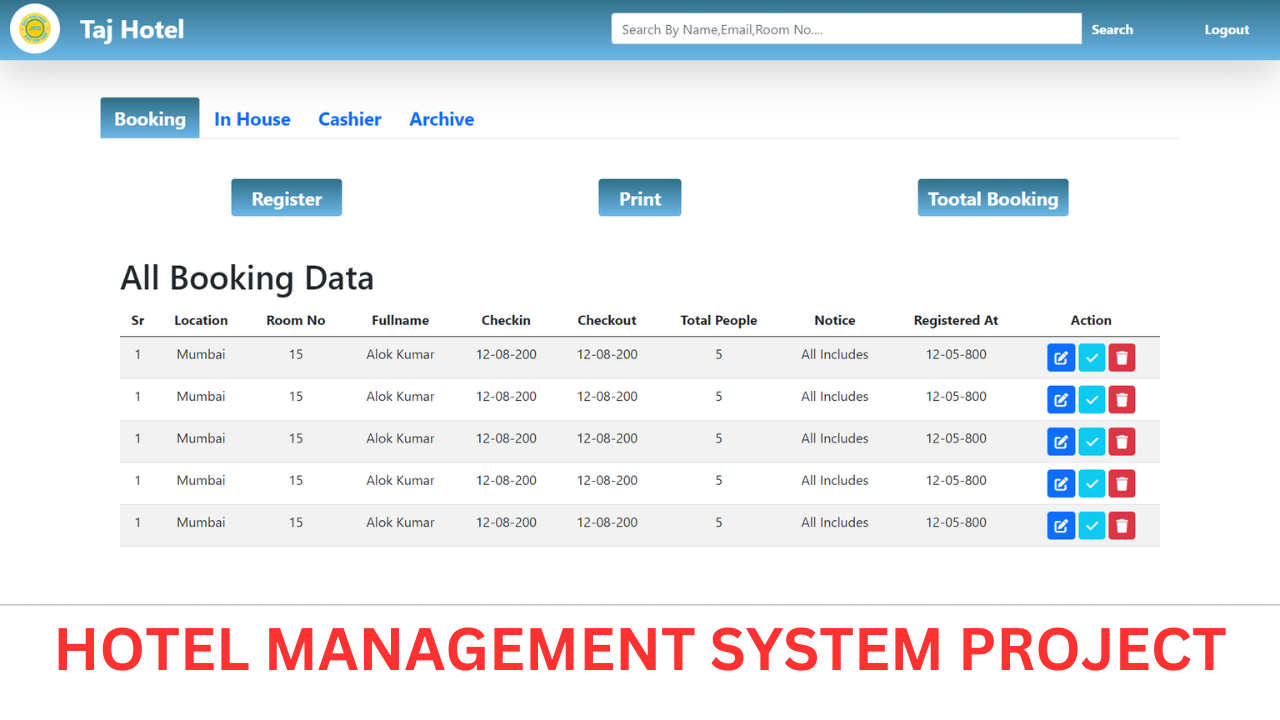Delete the third booking row
1280x720 pixels.
(x=1122, y=442)
